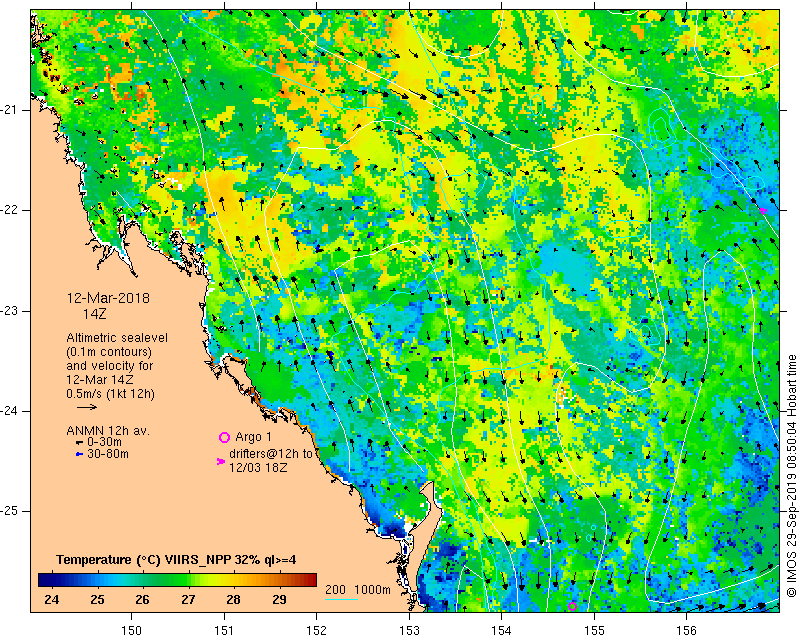The image size is (800, 640).
Task: Click the '0-30m' depth label
Action: 104,442
